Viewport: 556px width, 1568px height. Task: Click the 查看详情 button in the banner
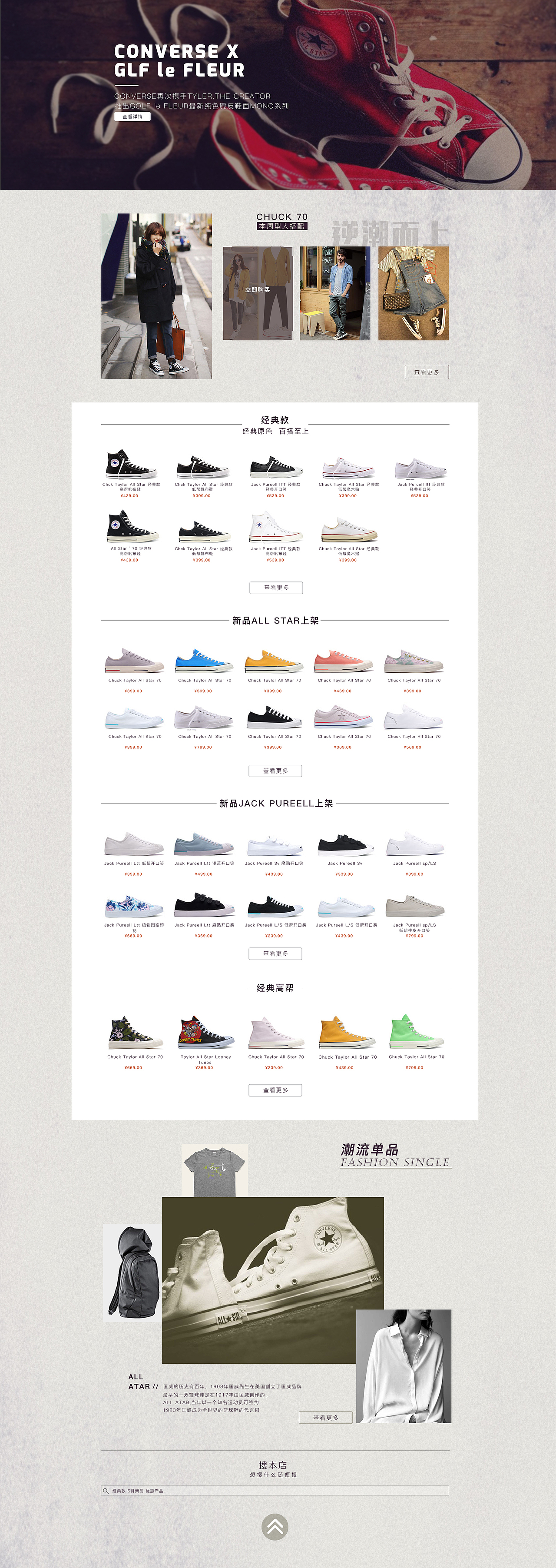pyautogui.click(x=132, y=116)
